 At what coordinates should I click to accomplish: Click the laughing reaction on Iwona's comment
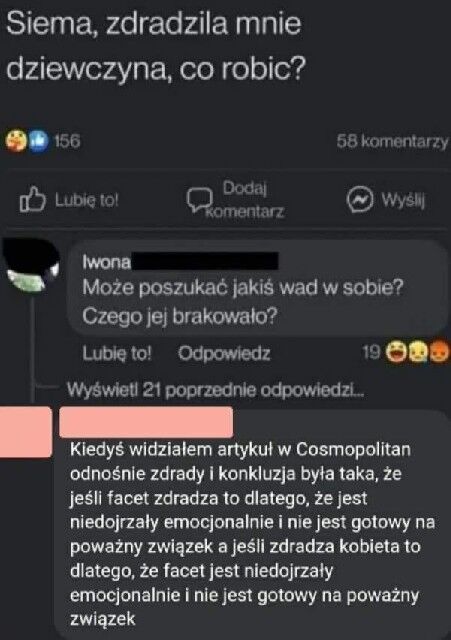(396, 353)
